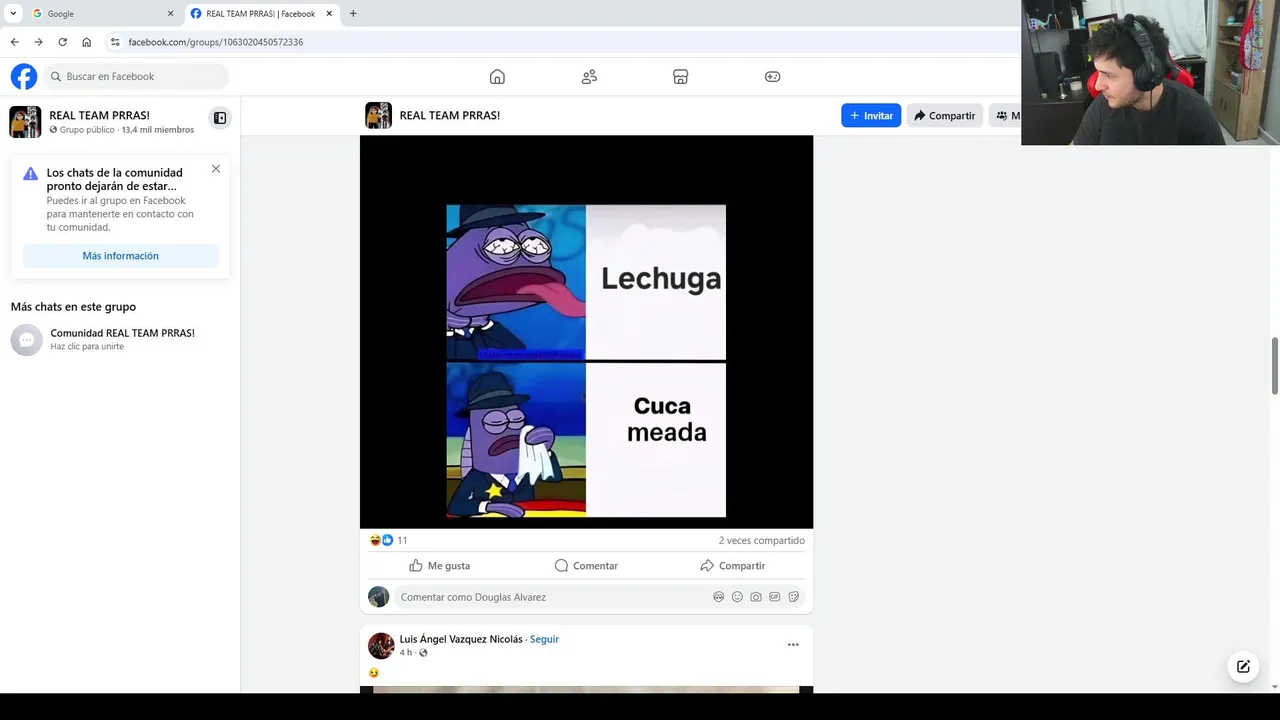Click Compartir under the meme post
The image size is (1280, 720).
[732, 566]
